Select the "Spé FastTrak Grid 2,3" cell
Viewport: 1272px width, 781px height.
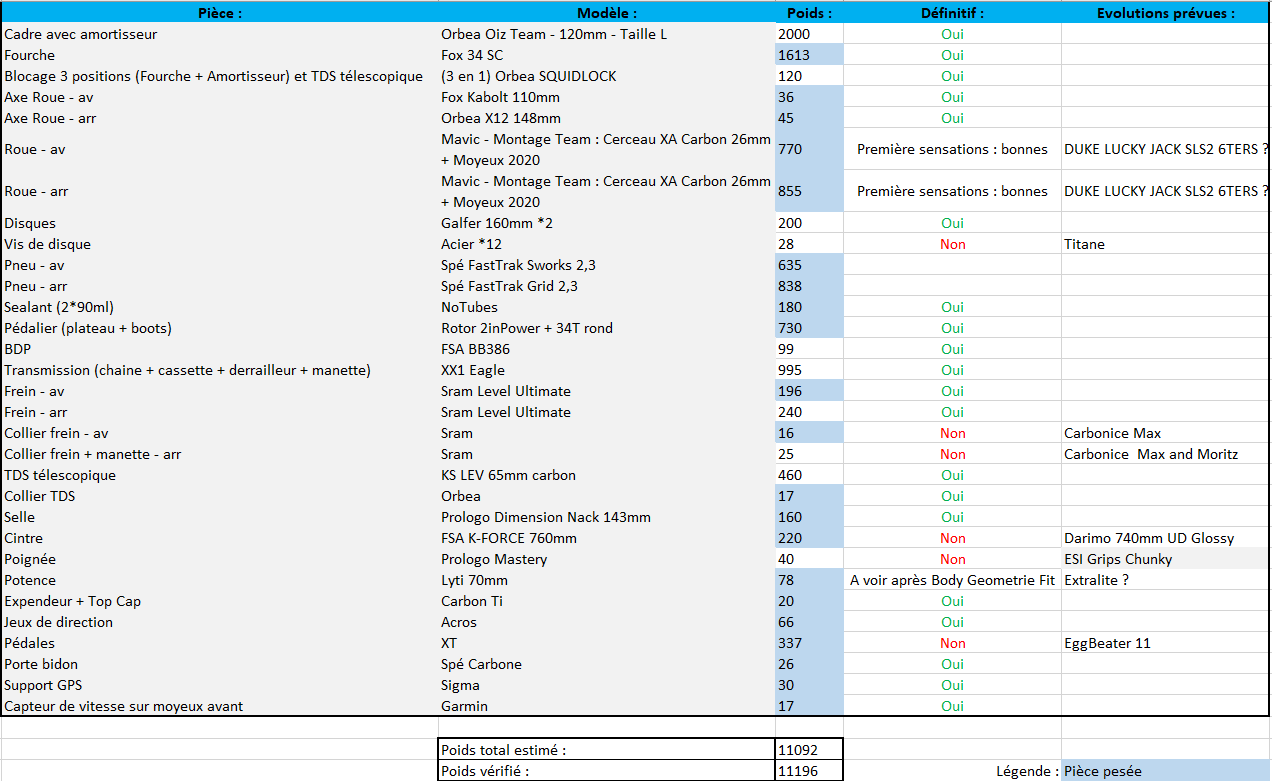pos(606,286)
